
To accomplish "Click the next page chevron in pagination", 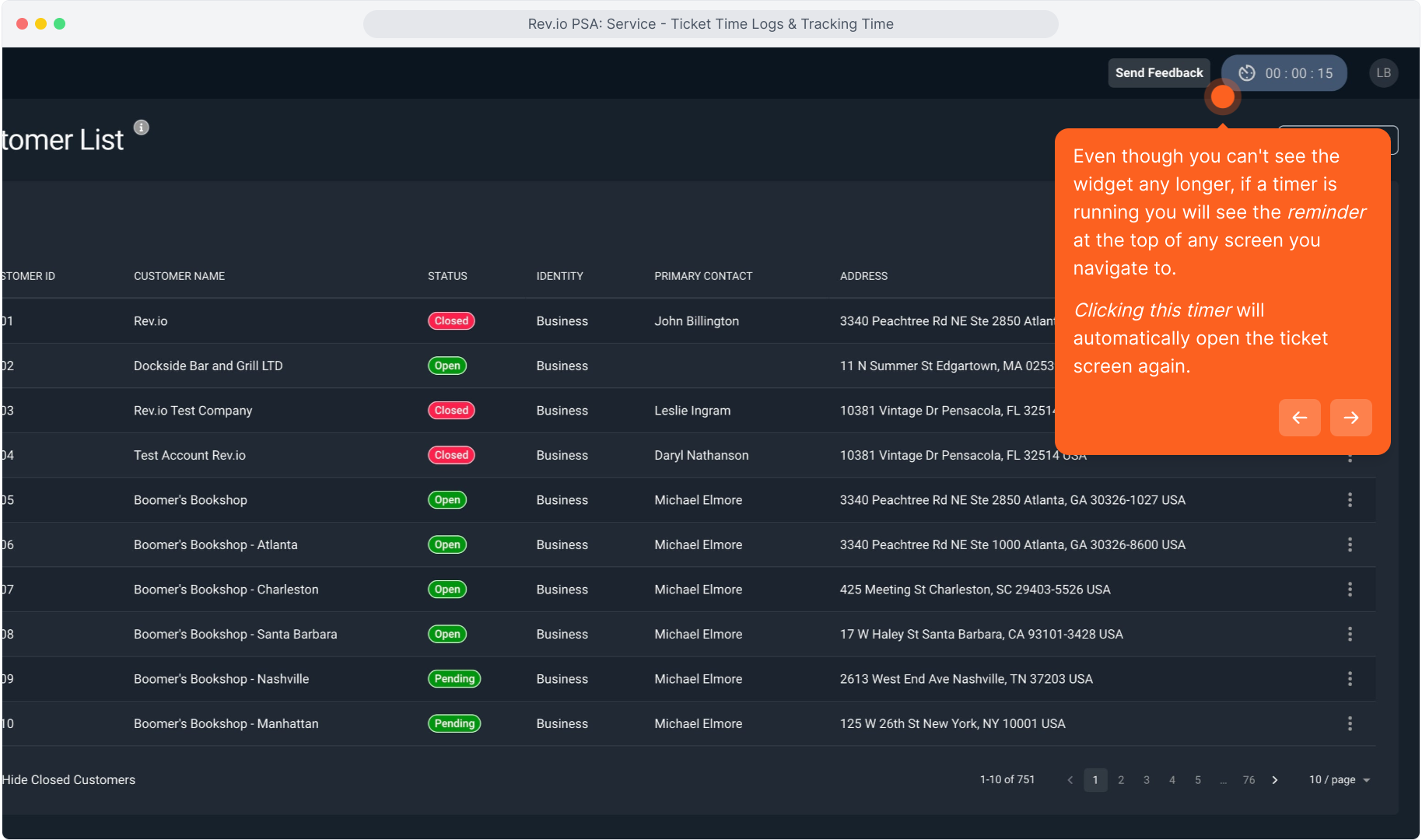I will [1275, 779].
